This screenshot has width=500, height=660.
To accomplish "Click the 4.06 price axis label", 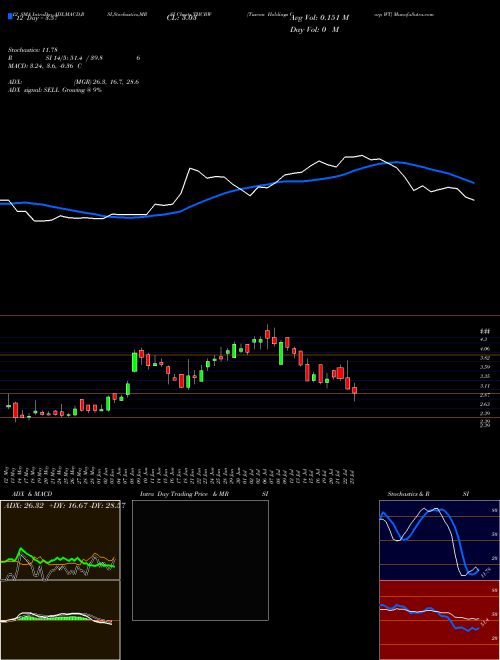I will (x=485, y=349).
